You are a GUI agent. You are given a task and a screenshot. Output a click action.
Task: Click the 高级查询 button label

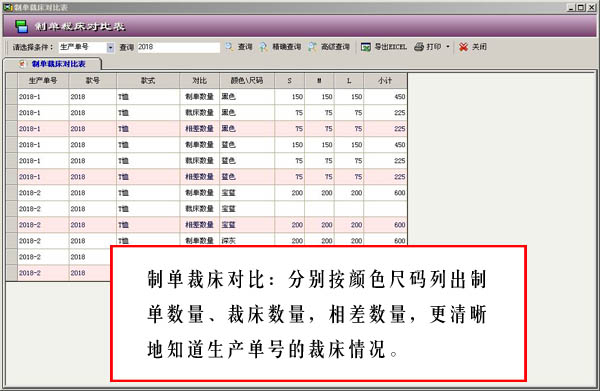(x=335, y=47)
